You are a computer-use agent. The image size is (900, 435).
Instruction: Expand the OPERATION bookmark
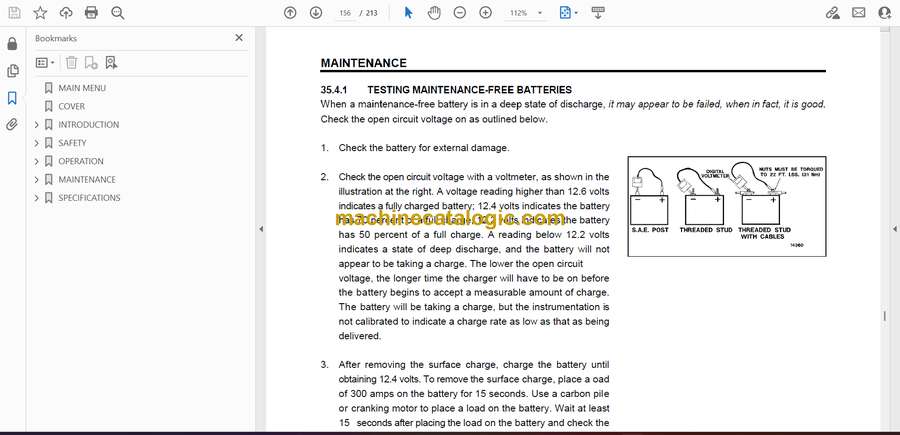[37, 161]
